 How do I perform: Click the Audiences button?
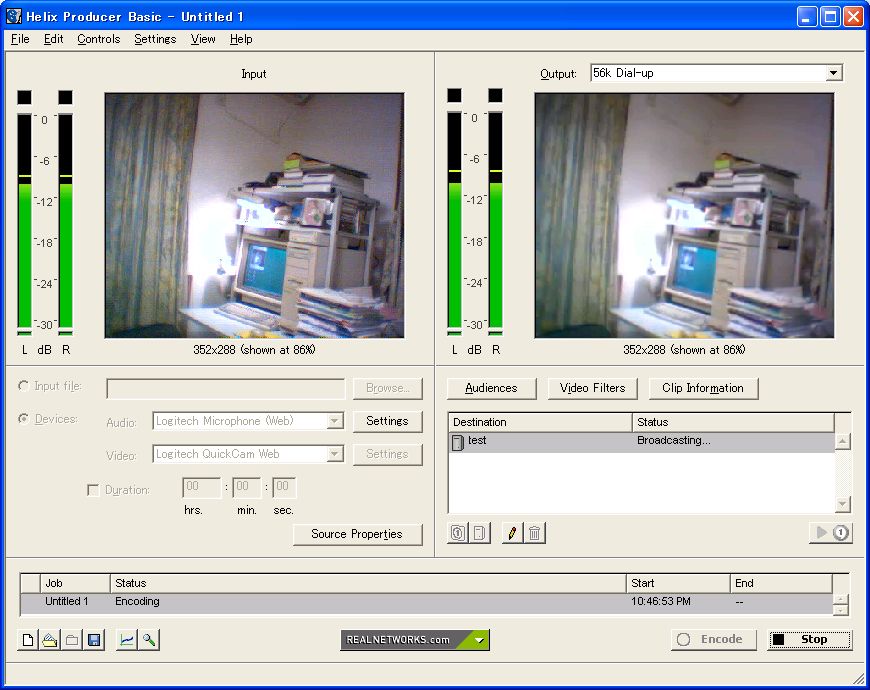click(x=491, y=388)
